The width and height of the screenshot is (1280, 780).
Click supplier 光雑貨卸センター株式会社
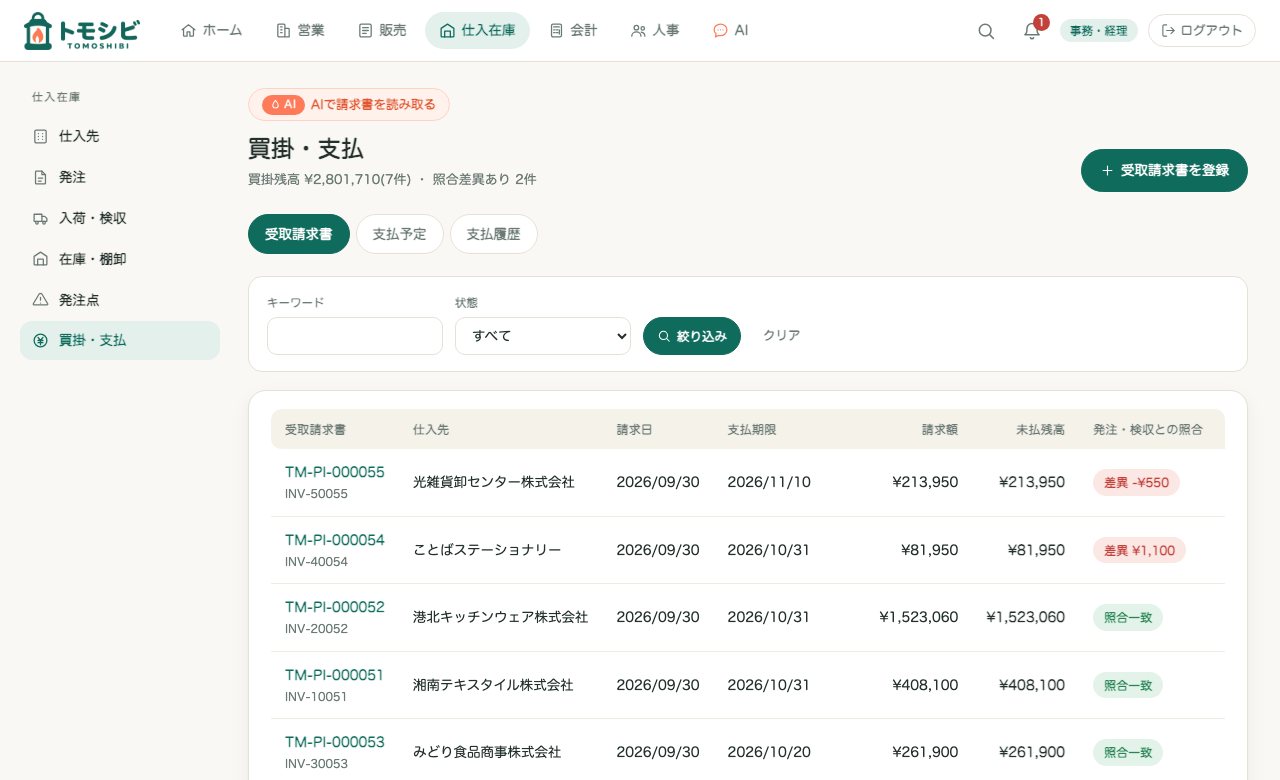coord(494,482)
